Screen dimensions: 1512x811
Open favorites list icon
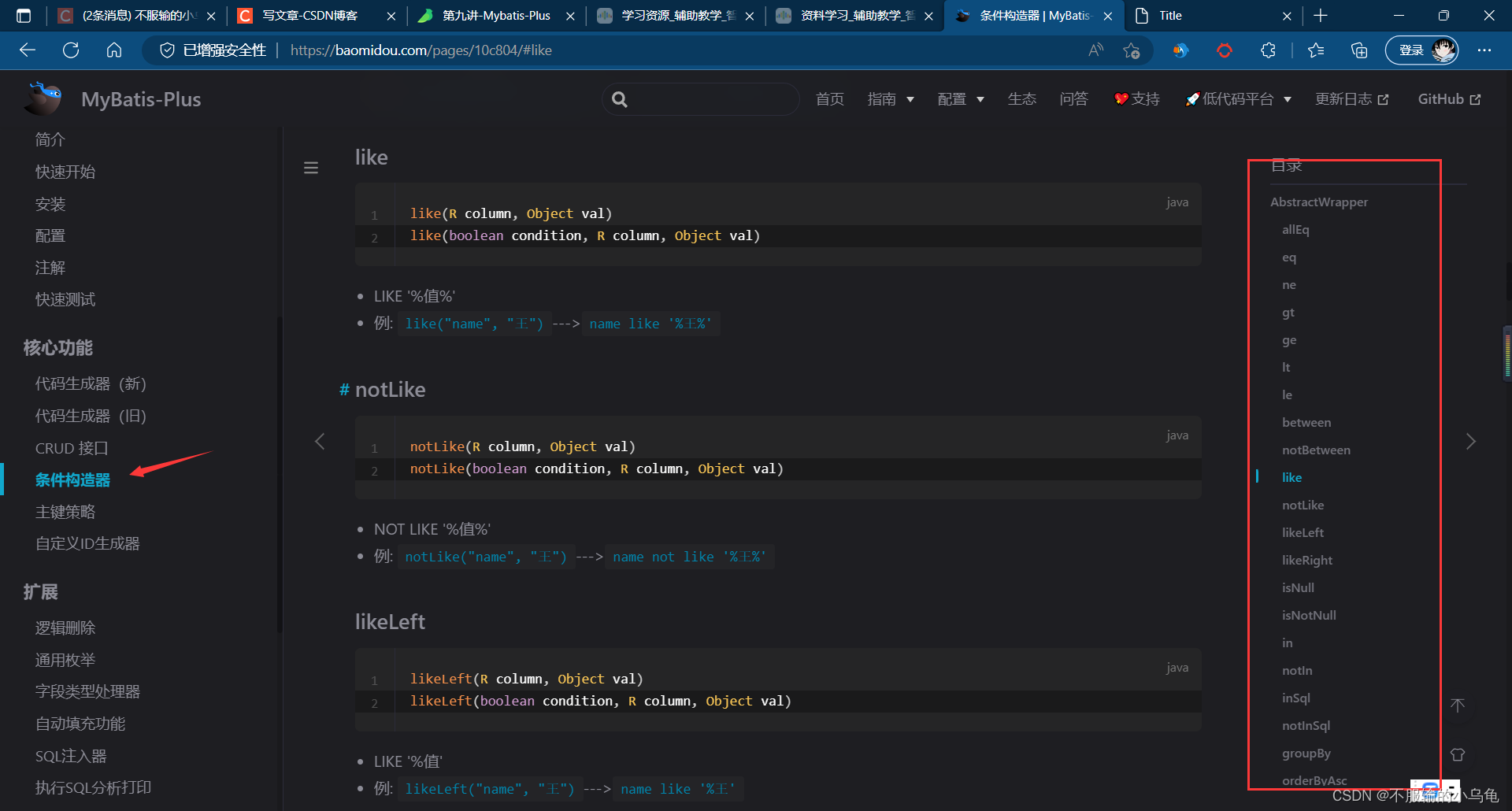tap(1316, 50)
